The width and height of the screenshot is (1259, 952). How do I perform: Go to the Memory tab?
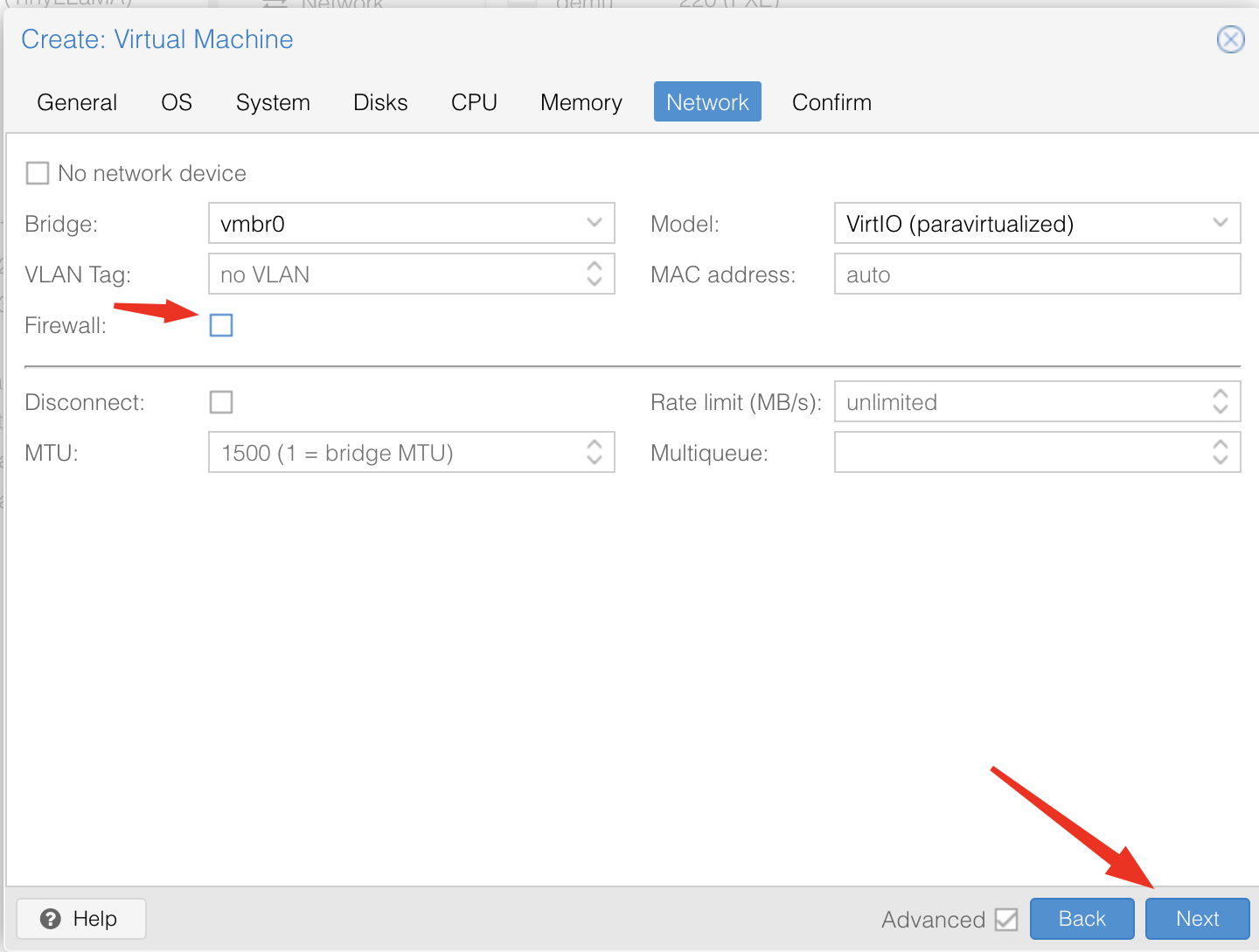pyautogui.click(x=581, y=102)
